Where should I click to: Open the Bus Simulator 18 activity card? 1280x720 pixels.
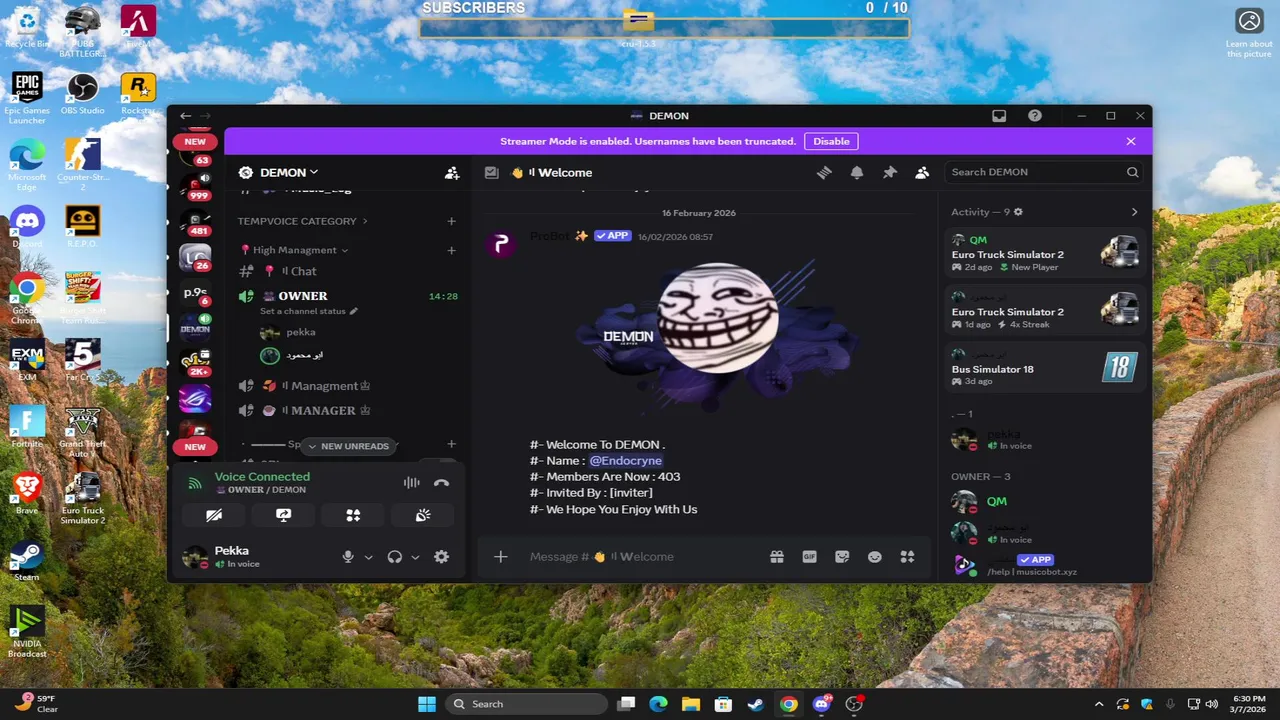click(1045, 368)
